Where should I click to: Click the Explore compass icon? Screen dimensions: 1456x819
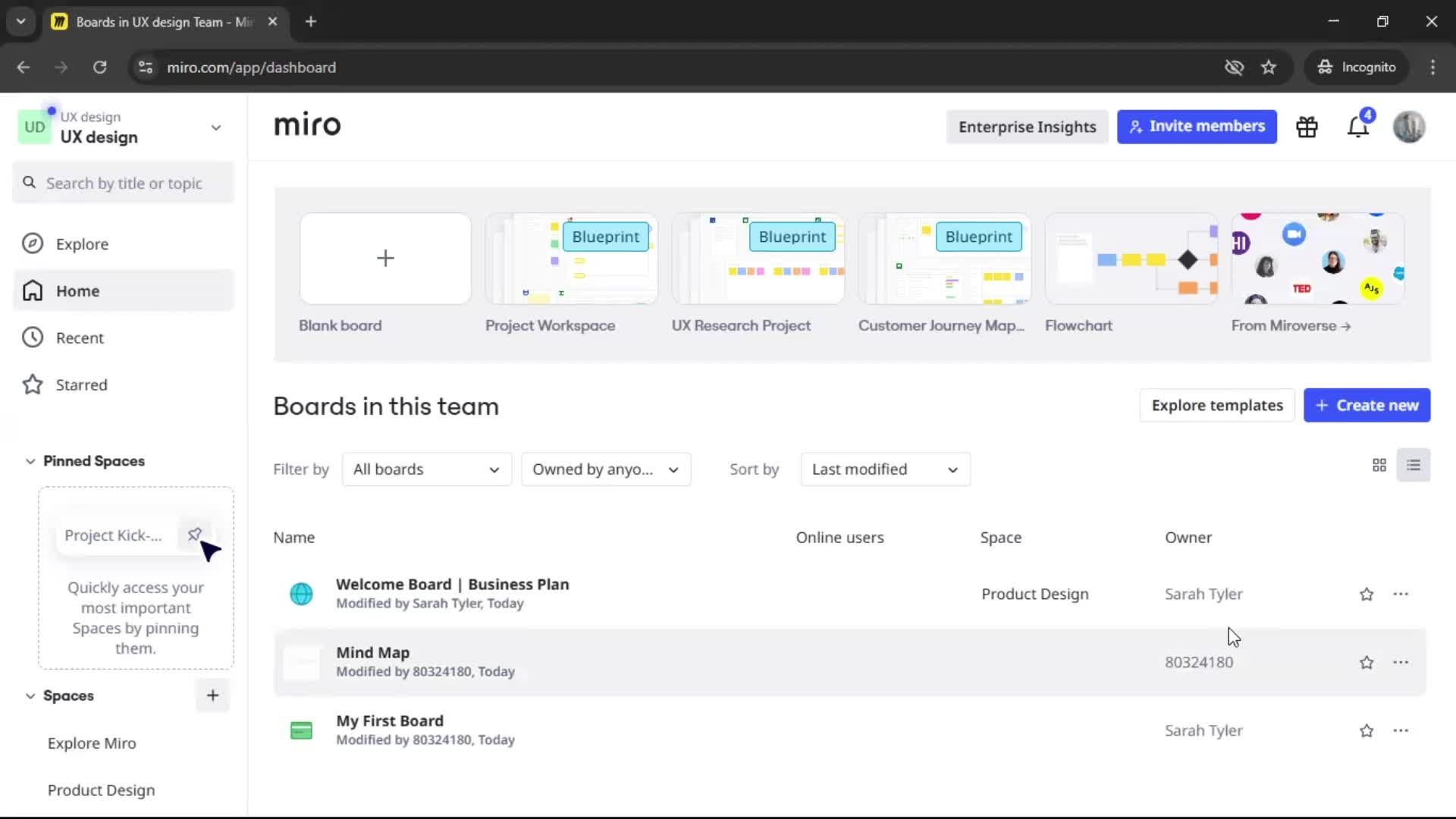33,243
